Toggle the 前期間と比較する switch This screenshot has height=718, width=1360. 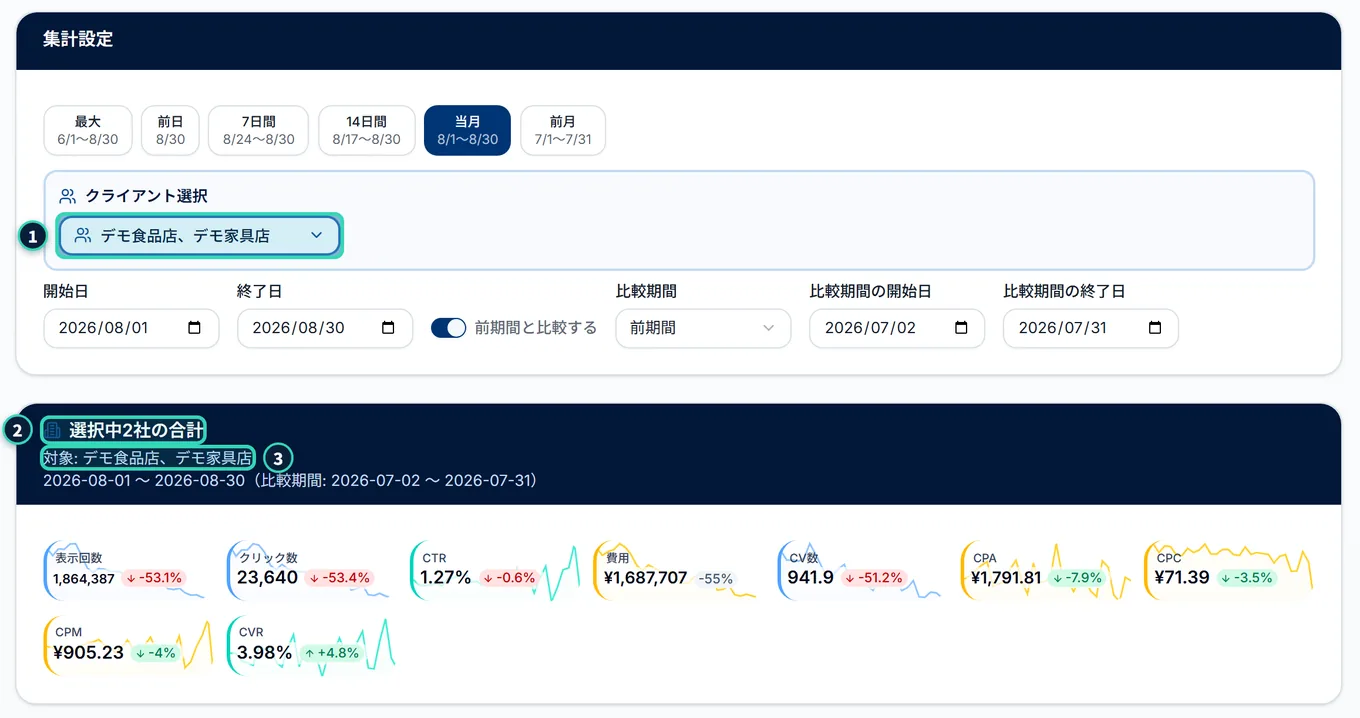point(449,328)
